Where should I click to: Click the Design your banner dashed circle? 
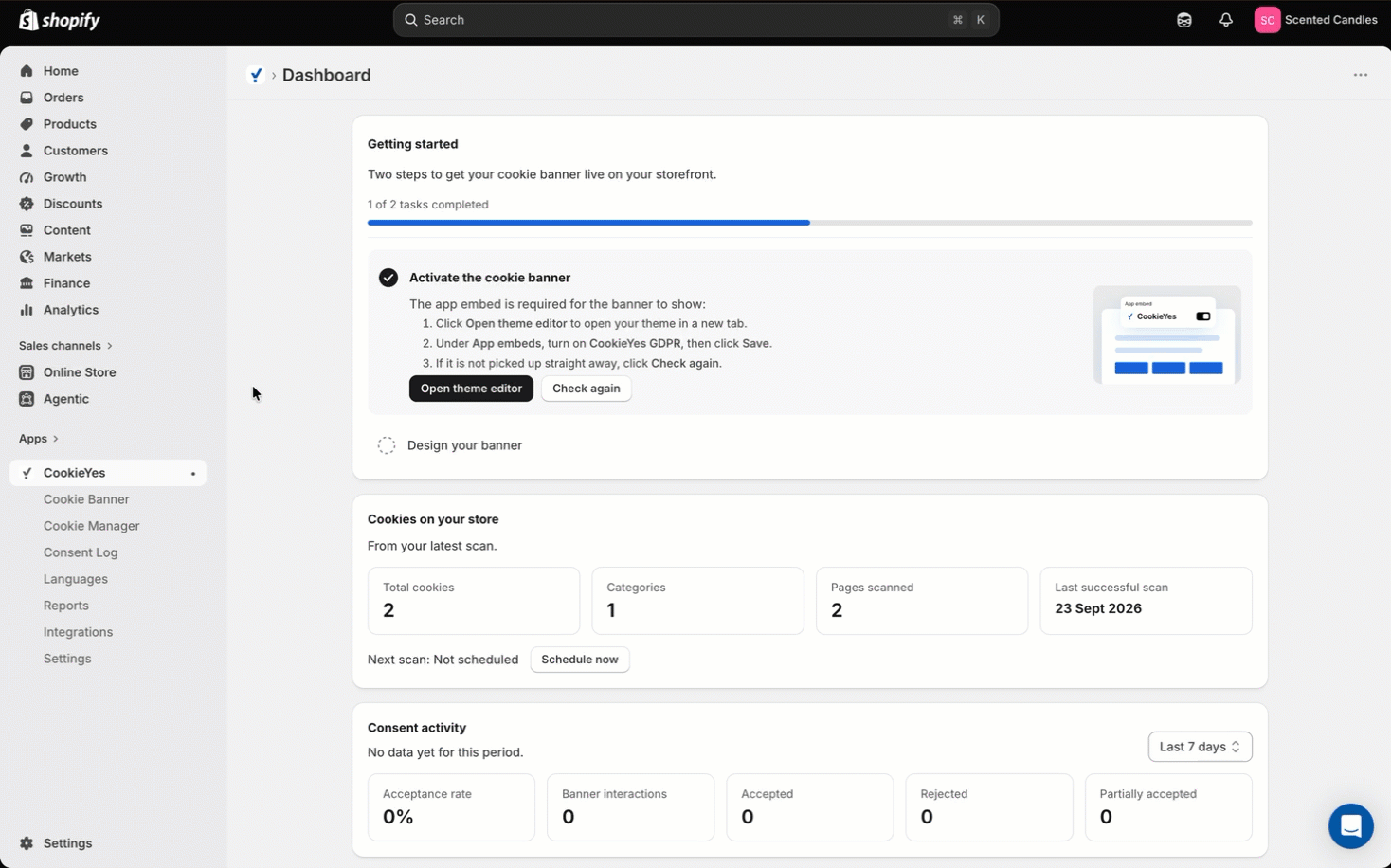(387, 445)
